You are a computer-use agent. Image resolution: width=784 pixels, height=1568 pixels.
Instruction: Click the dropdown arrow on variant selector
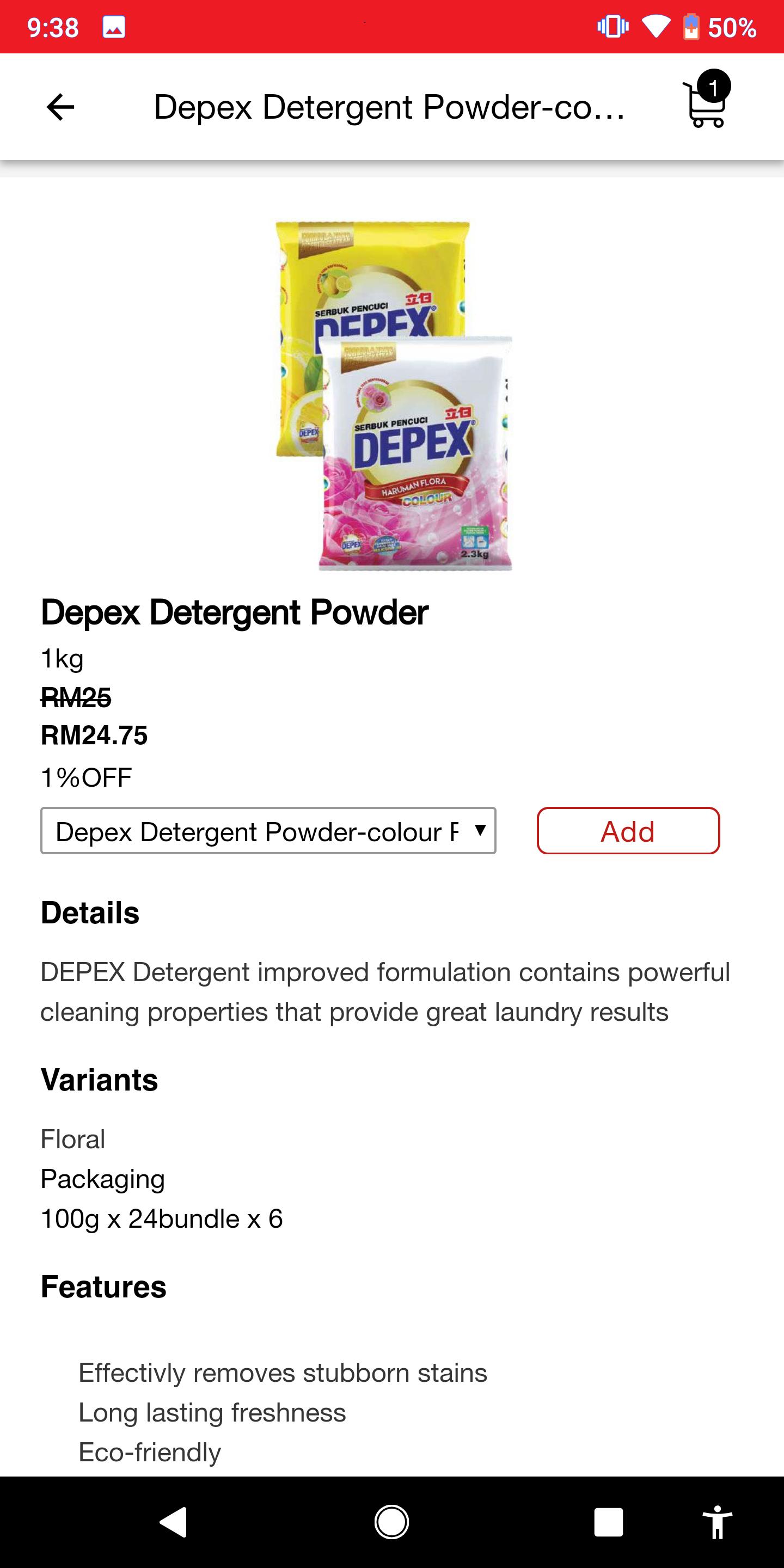point(480,830)
